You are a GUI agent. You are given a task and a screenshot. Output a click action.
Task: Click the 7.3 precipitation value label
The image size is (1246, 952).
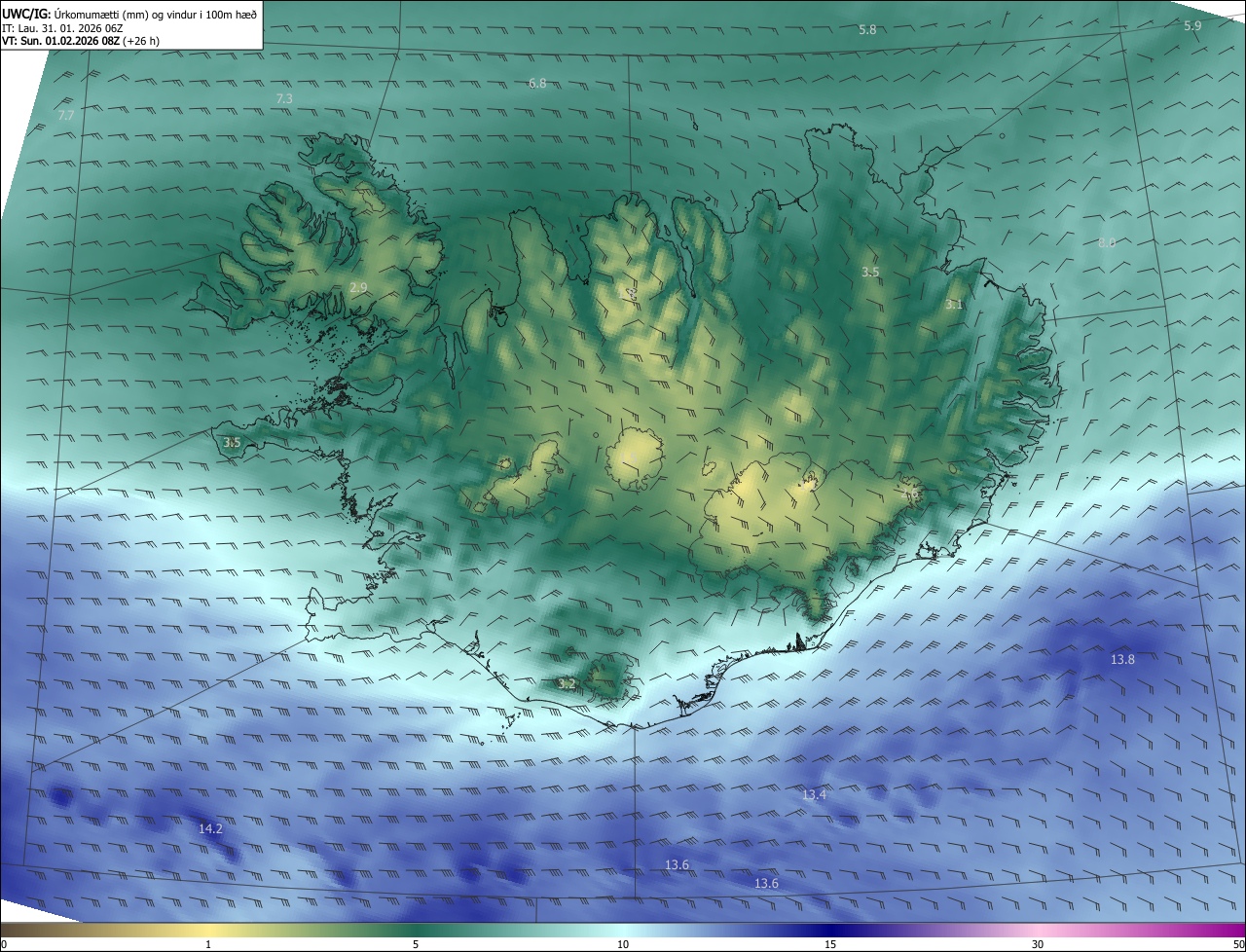coord(284,99)
